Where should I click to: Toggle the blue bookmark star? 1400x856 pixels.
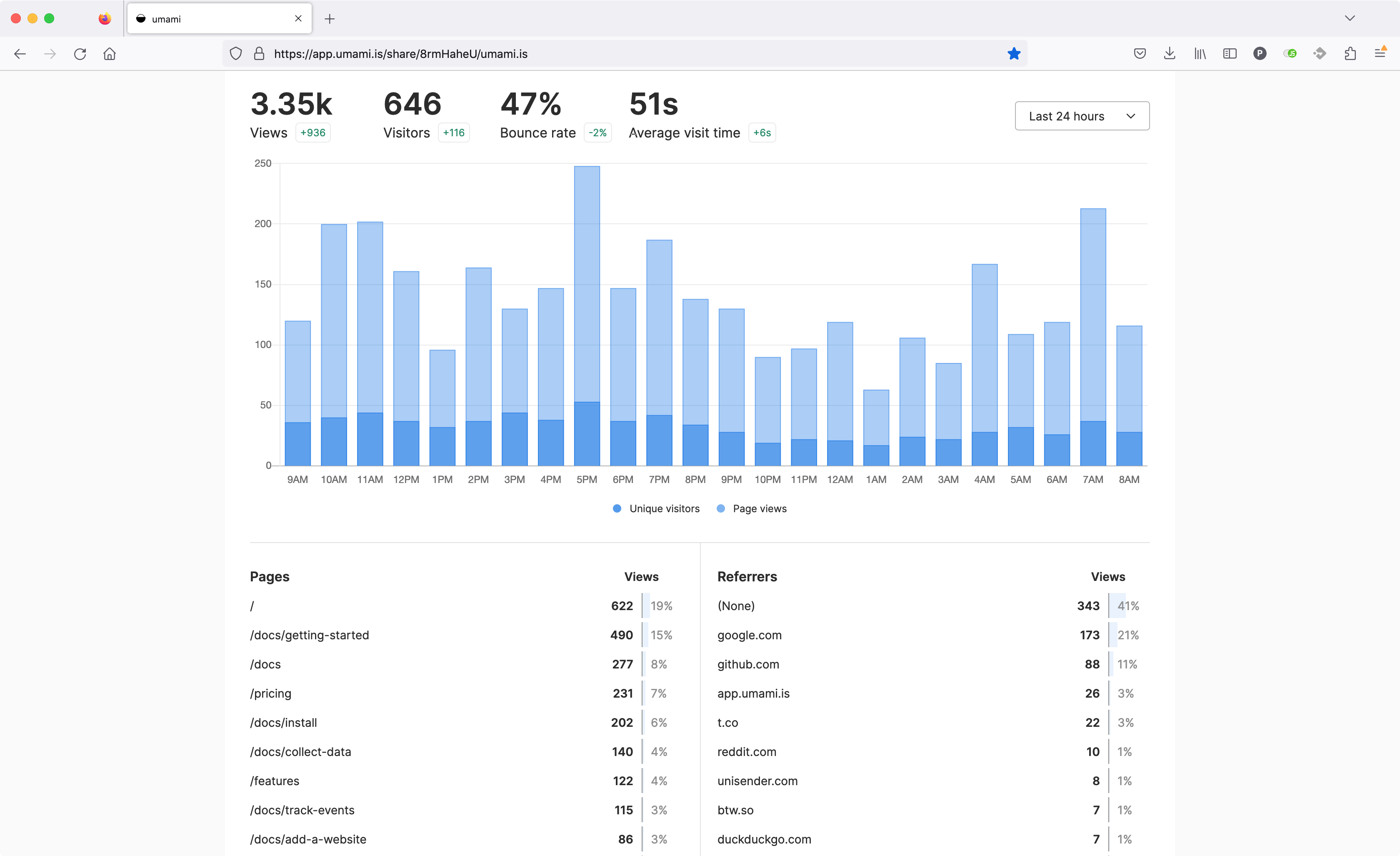(1014, 53)
